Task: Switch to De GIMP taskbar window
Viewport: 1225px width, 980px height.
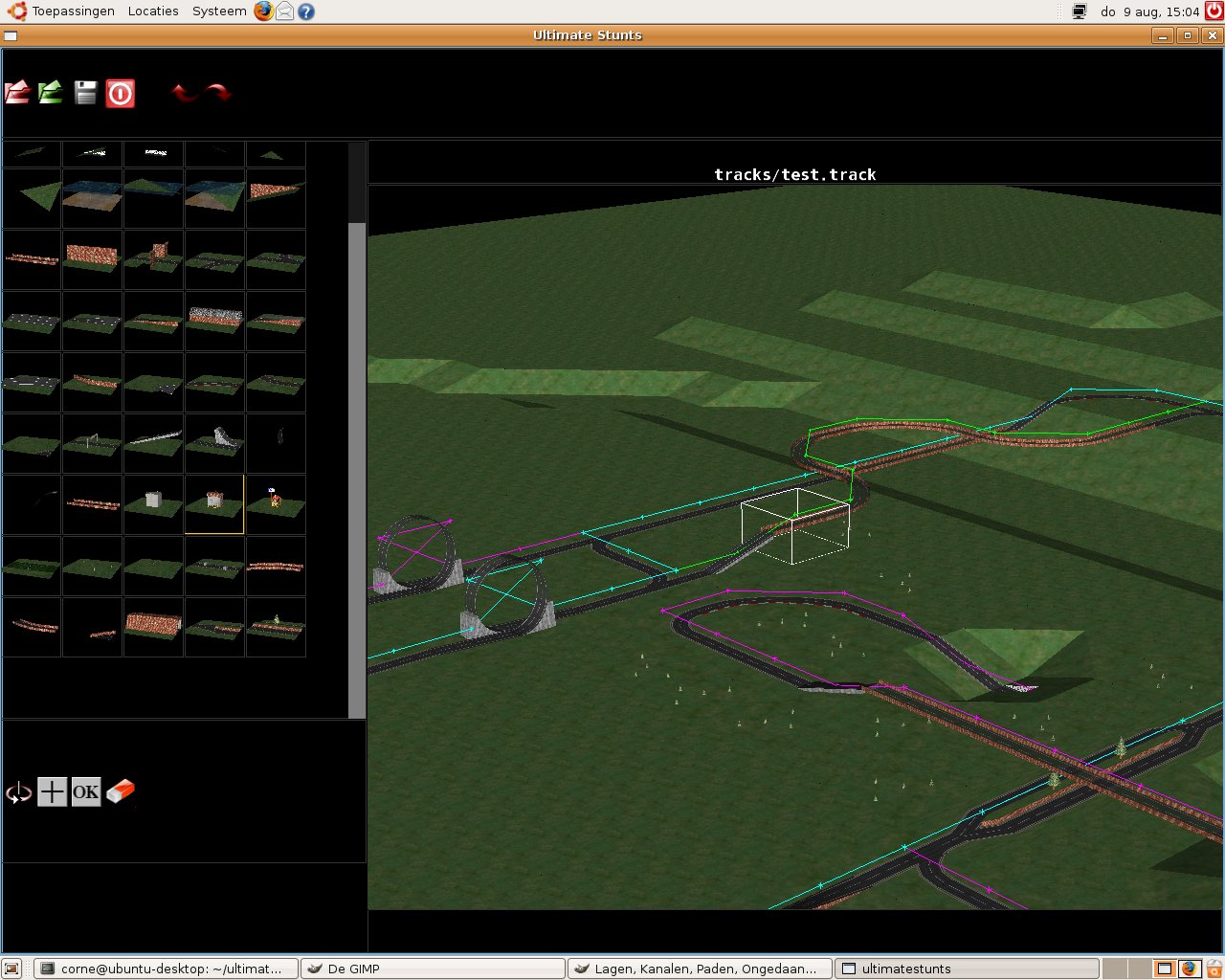Action: (434, 969)
